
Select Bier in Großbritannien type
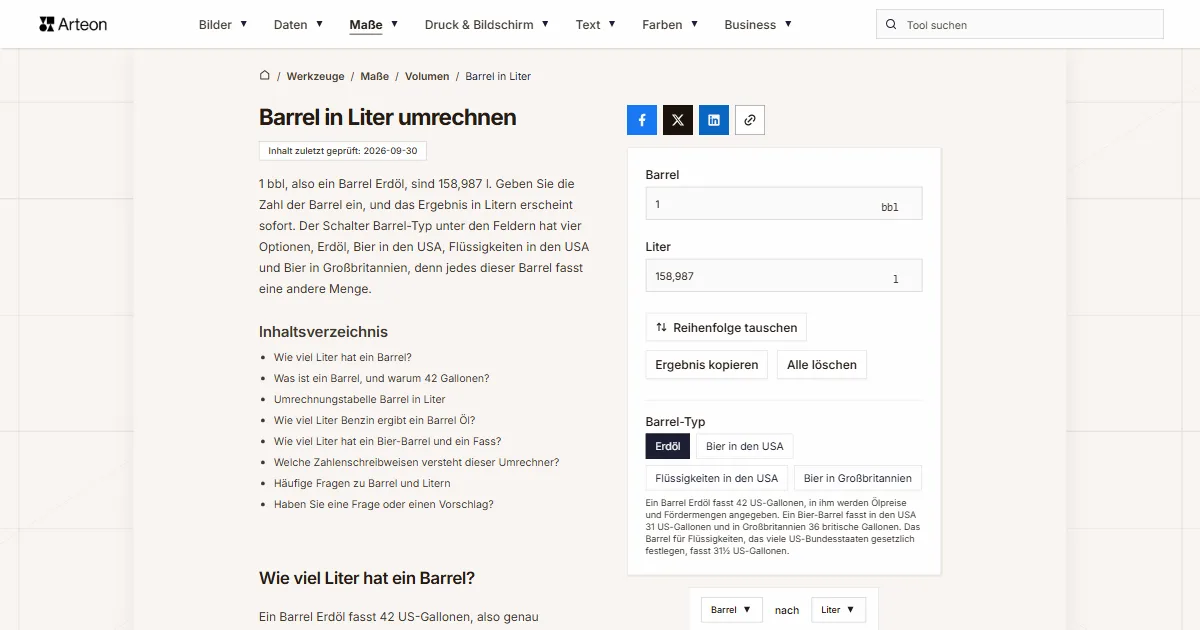pos(858,478)
